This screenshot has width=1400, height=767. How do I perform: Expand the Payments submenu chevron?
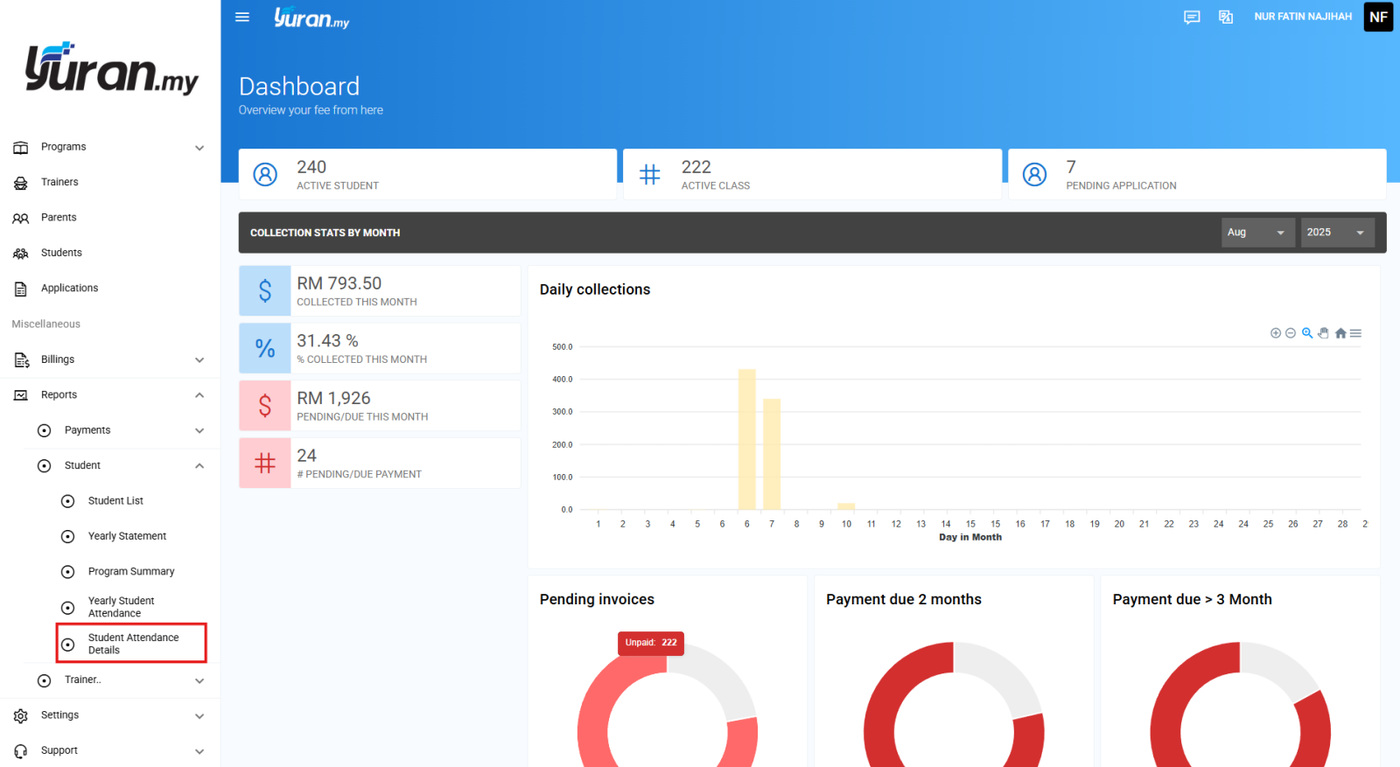[x=199, y=431]
